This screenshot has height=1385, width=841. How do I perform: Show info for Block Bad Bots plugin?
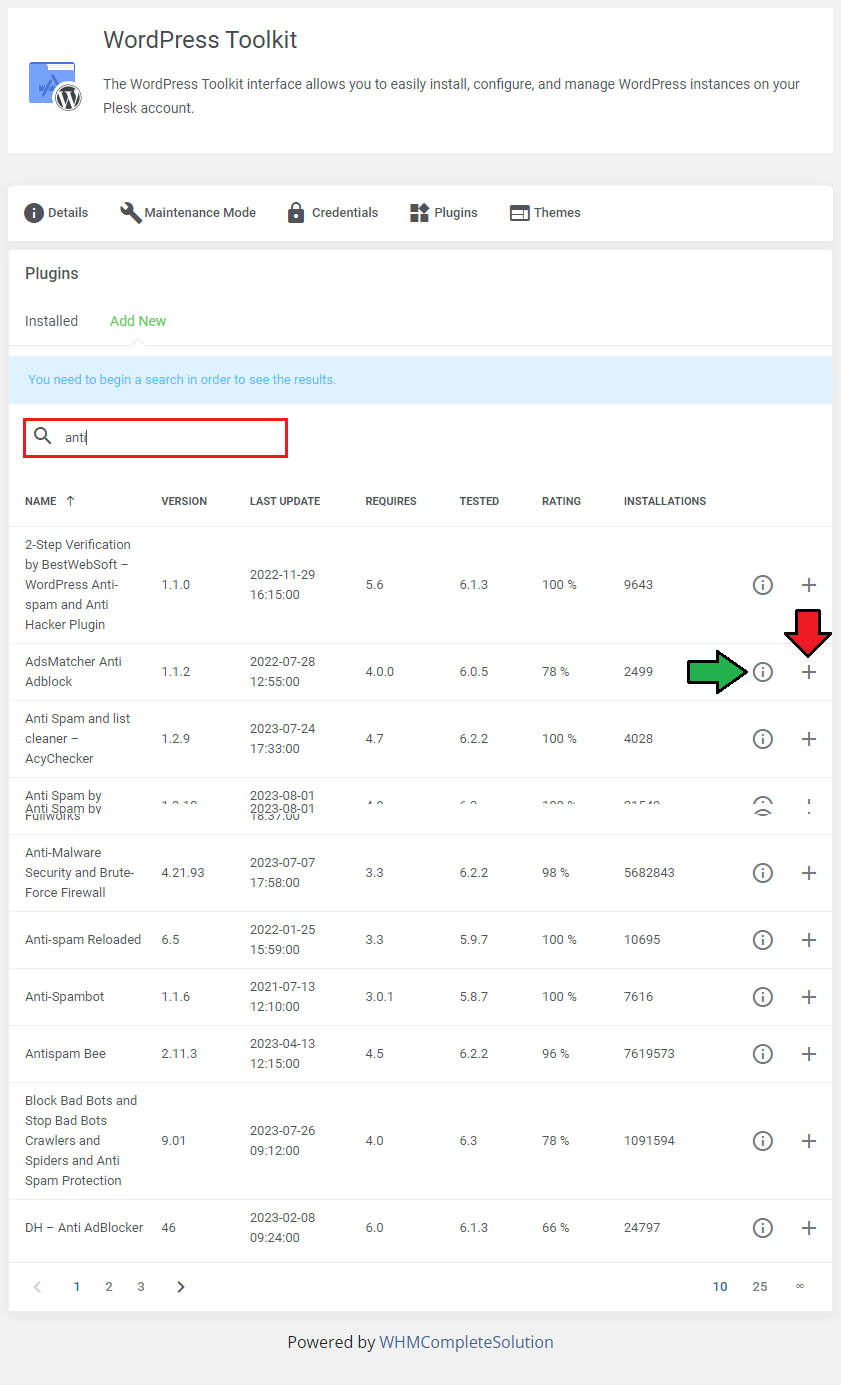point(763,1141)
